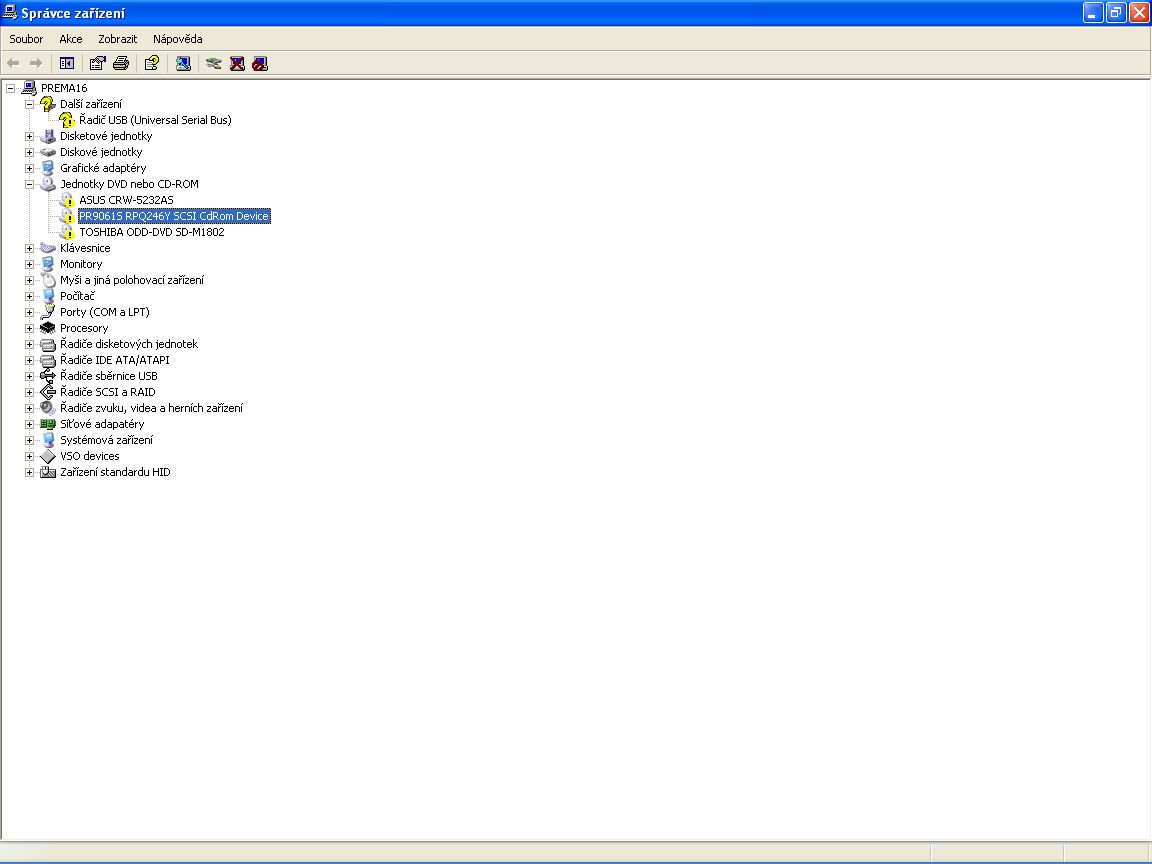Open the Nápověda menu
Viewport: 1152px width, 864px height.
(178, 39)
